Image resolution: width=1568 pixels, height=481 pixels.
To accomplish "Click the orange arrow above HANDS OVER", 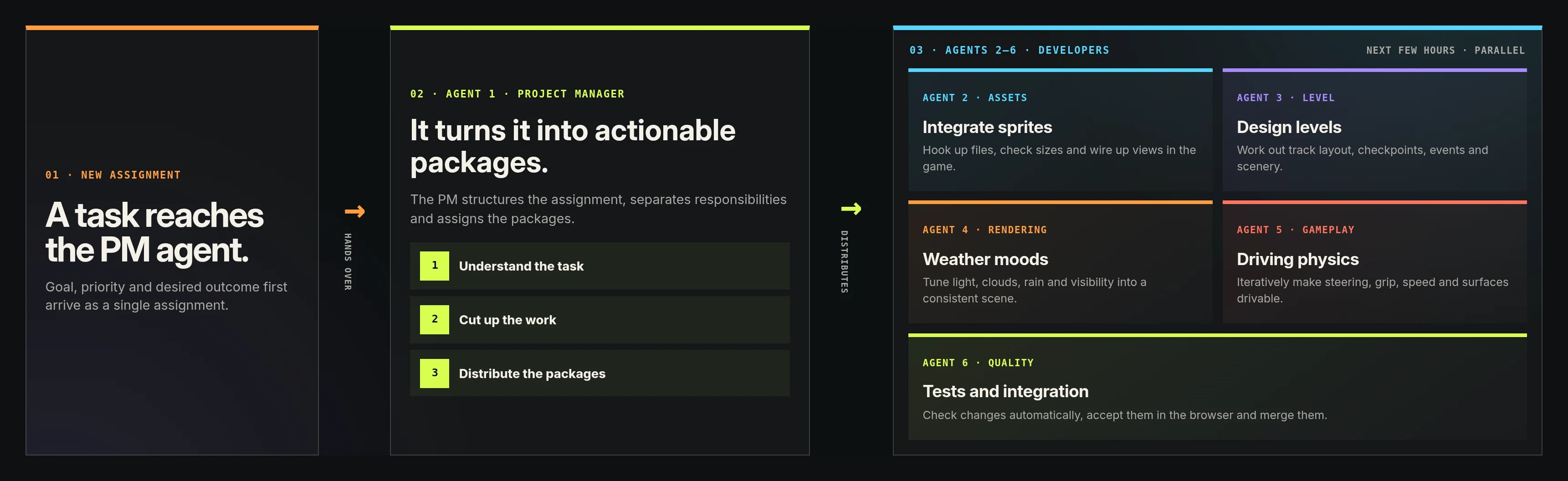I will coord(354,211).
